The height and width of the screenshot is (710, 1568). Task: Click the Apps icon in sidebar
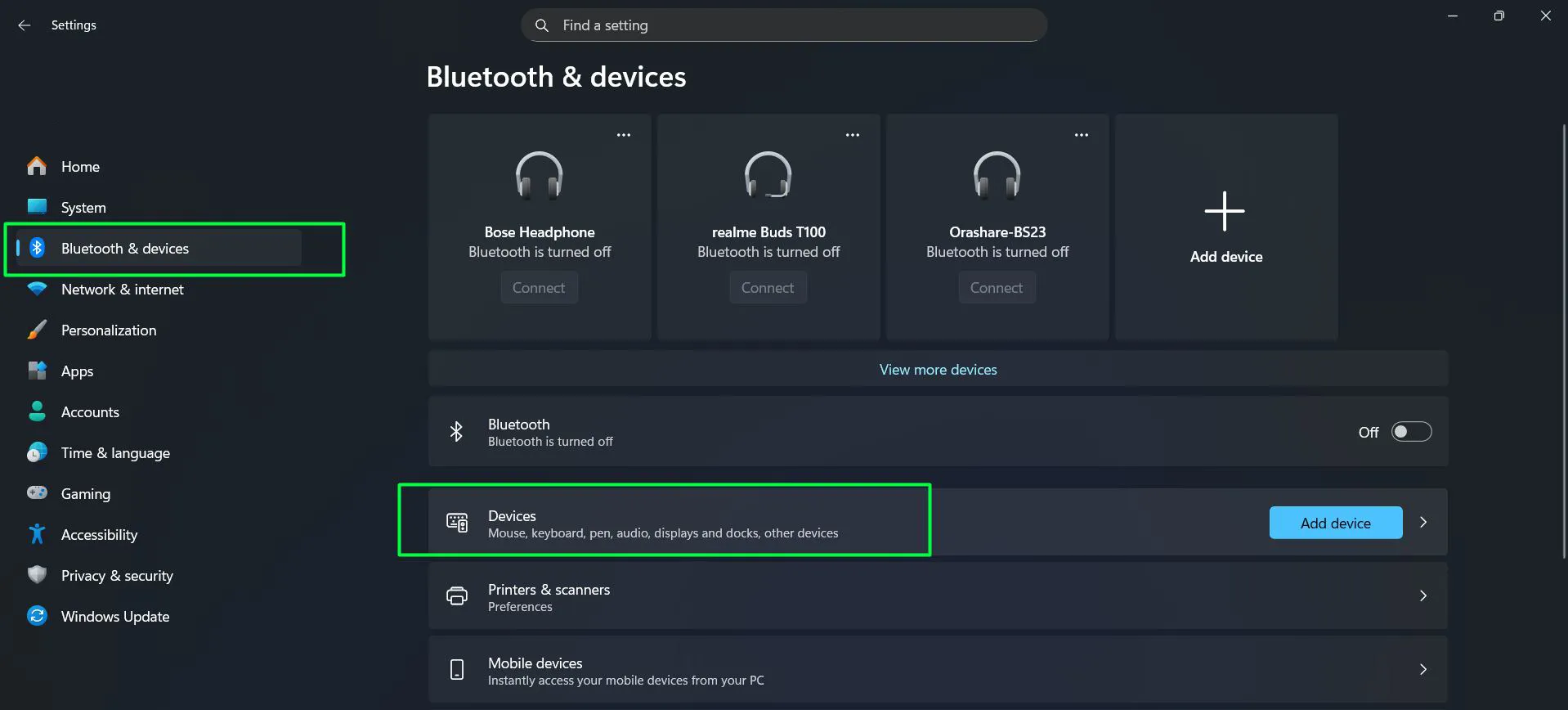(37, 371)
